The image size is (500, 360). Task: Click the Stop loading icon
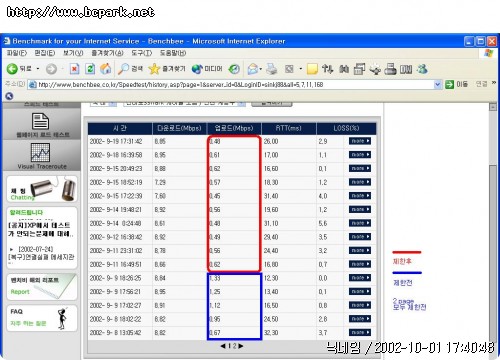(x=74, y=69)
